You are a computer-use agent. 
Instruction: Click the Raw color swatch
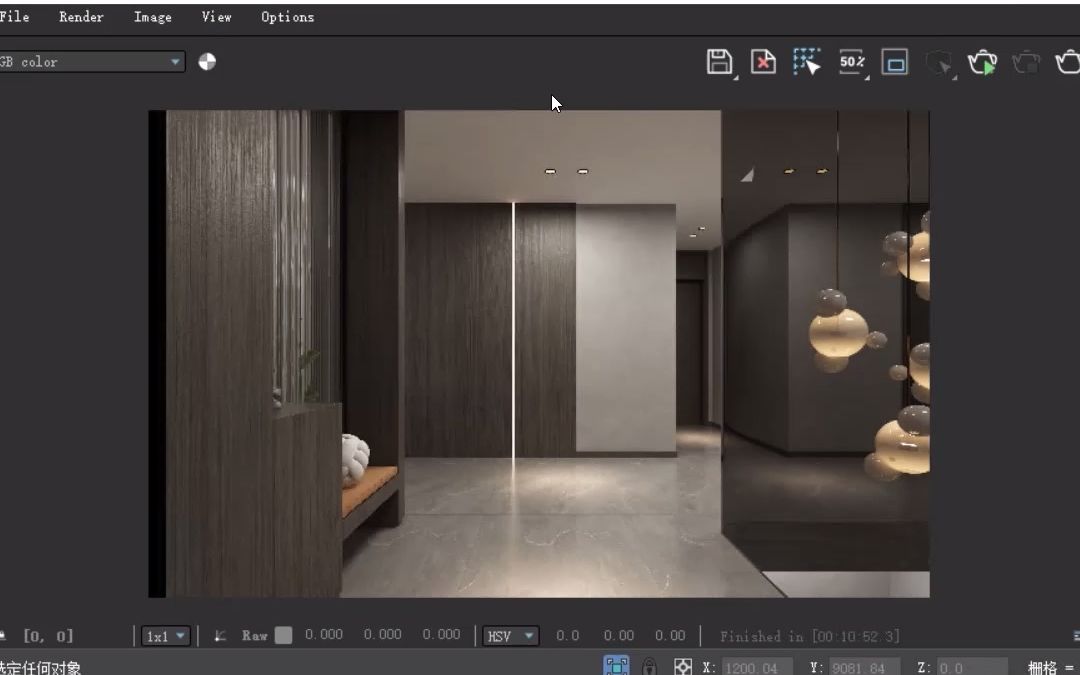pyautogui.click(x=283, y=636)
